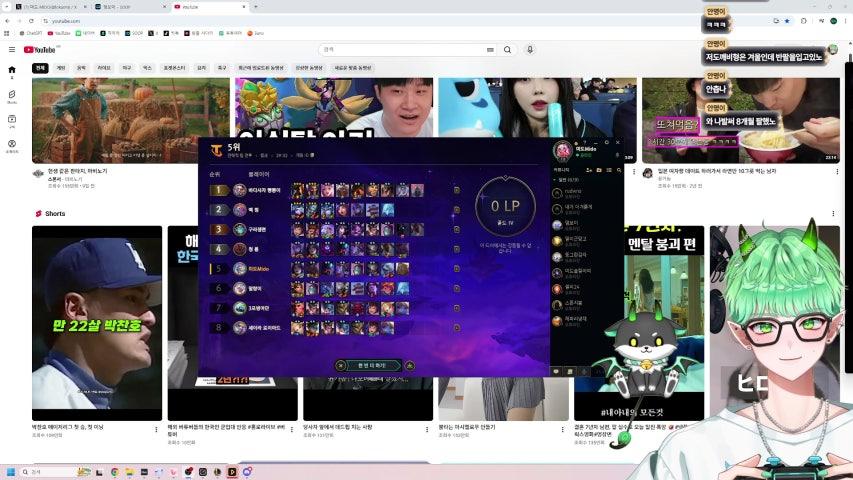853x480 pixels.
Task: Open the Suno bookmark
Action: pos(255,33)
